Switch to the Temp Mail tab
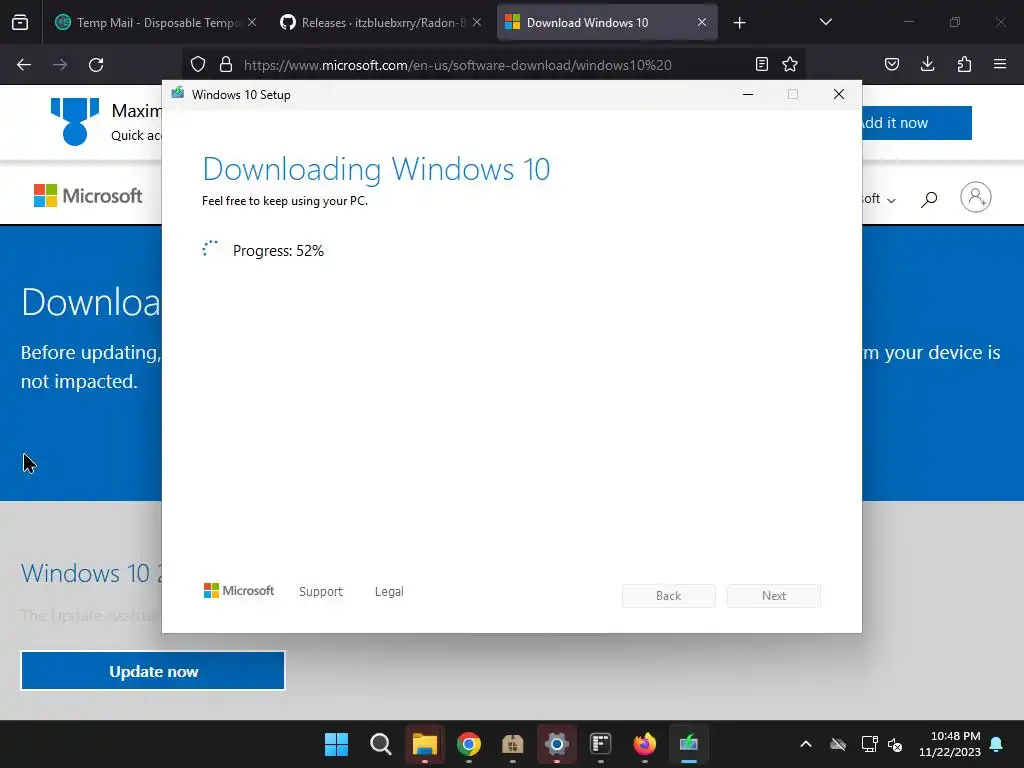The height and width of the screenshot is (768, 1024). [153, 23]
